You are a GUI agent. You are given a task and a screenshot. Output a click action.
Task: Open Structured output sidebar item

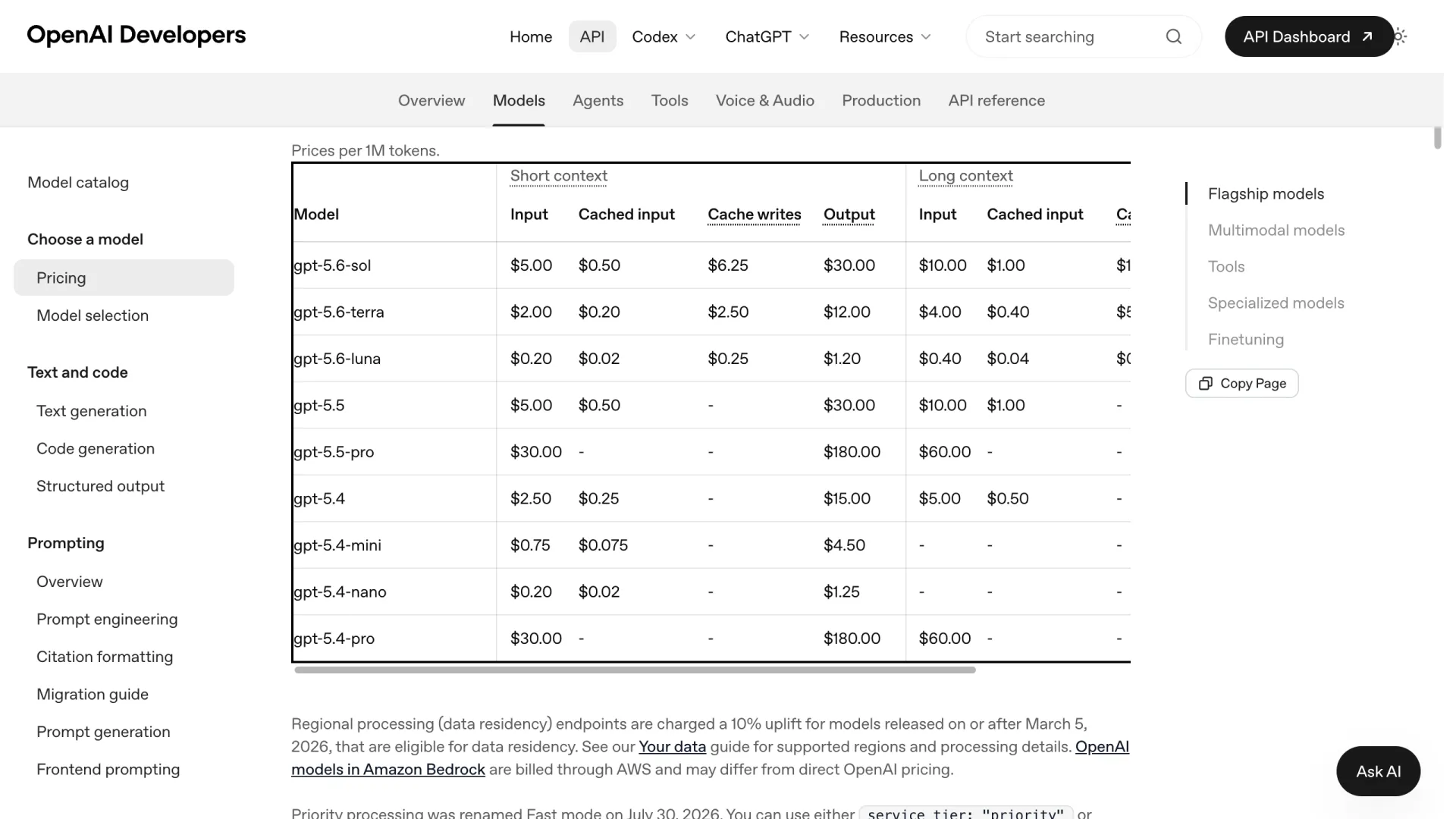coord(100,486)
